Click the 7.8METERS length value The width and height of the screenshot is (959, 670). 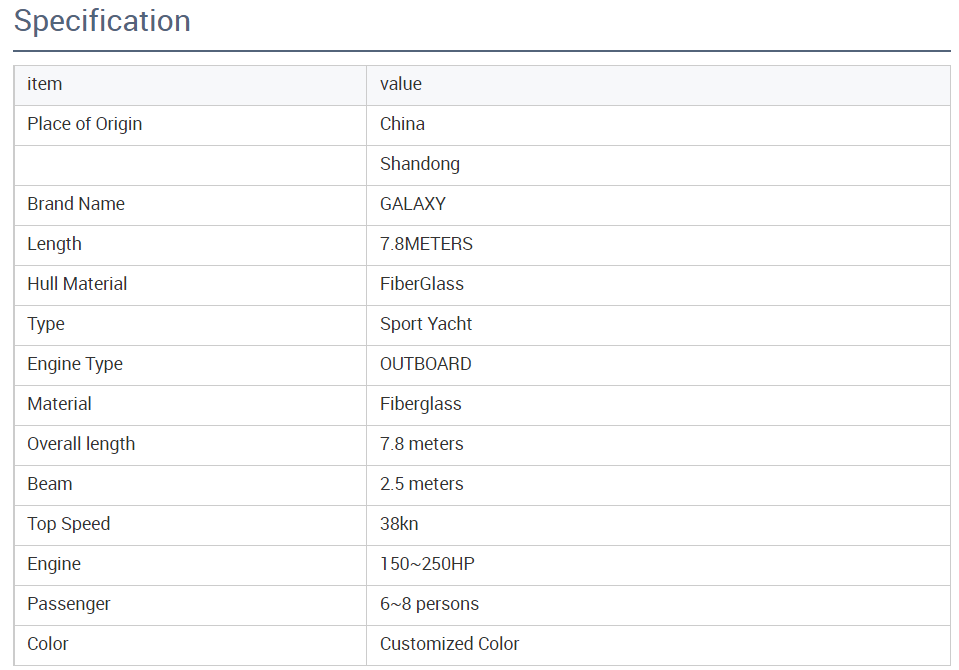pos(426,244)
